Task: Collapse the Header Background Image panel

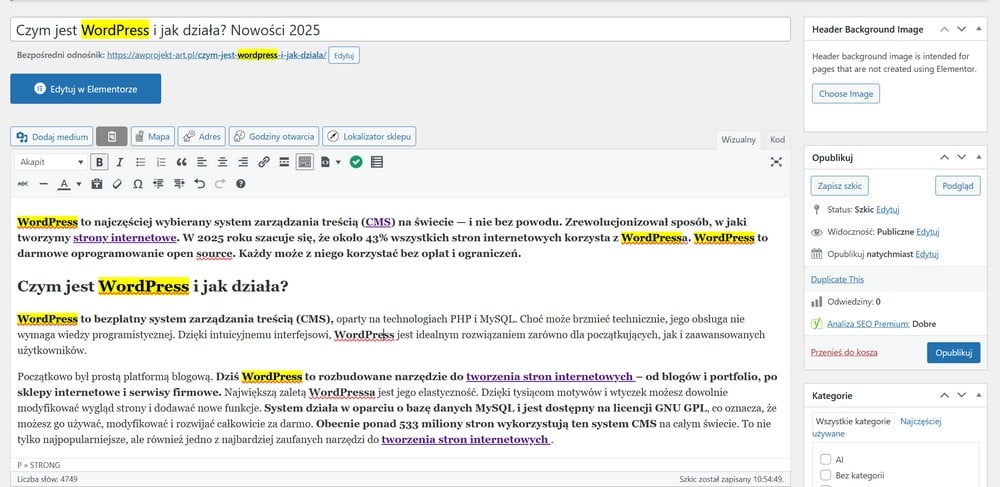Action: [x=979, y=29]
